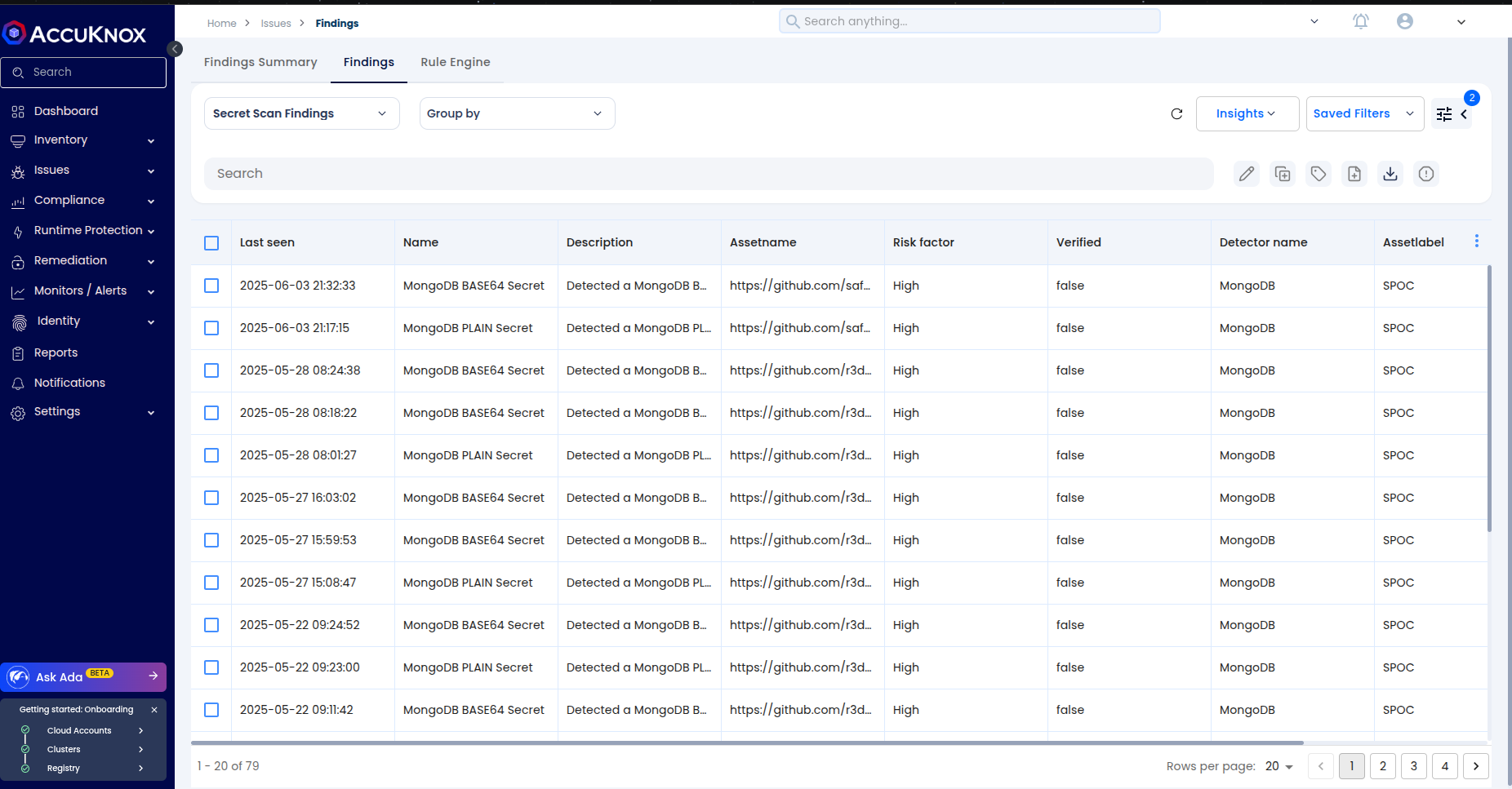The height and width of the screenshot is (789, 1512).
Task: Check the row for 2025-05-28 08:24:38
Action: point(211,370)
